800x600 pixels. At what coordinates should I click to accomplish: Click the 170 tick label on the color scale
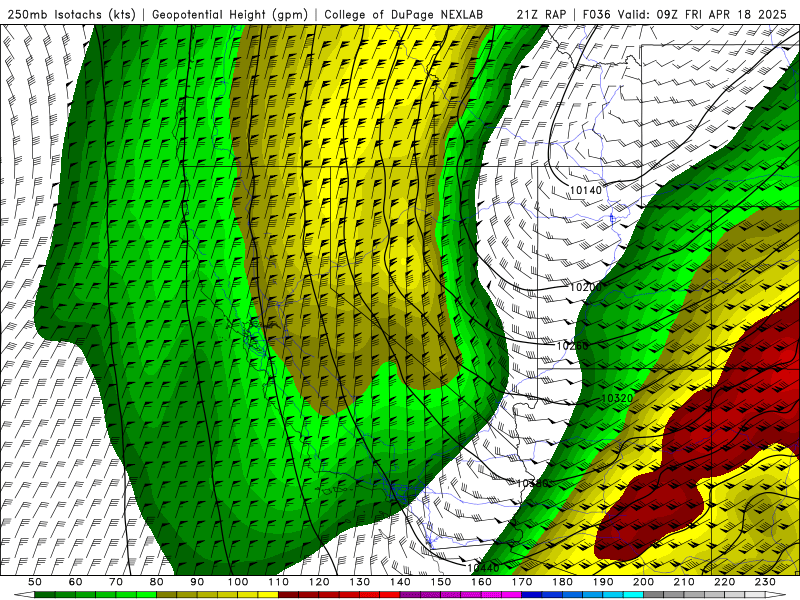point(521,582)
